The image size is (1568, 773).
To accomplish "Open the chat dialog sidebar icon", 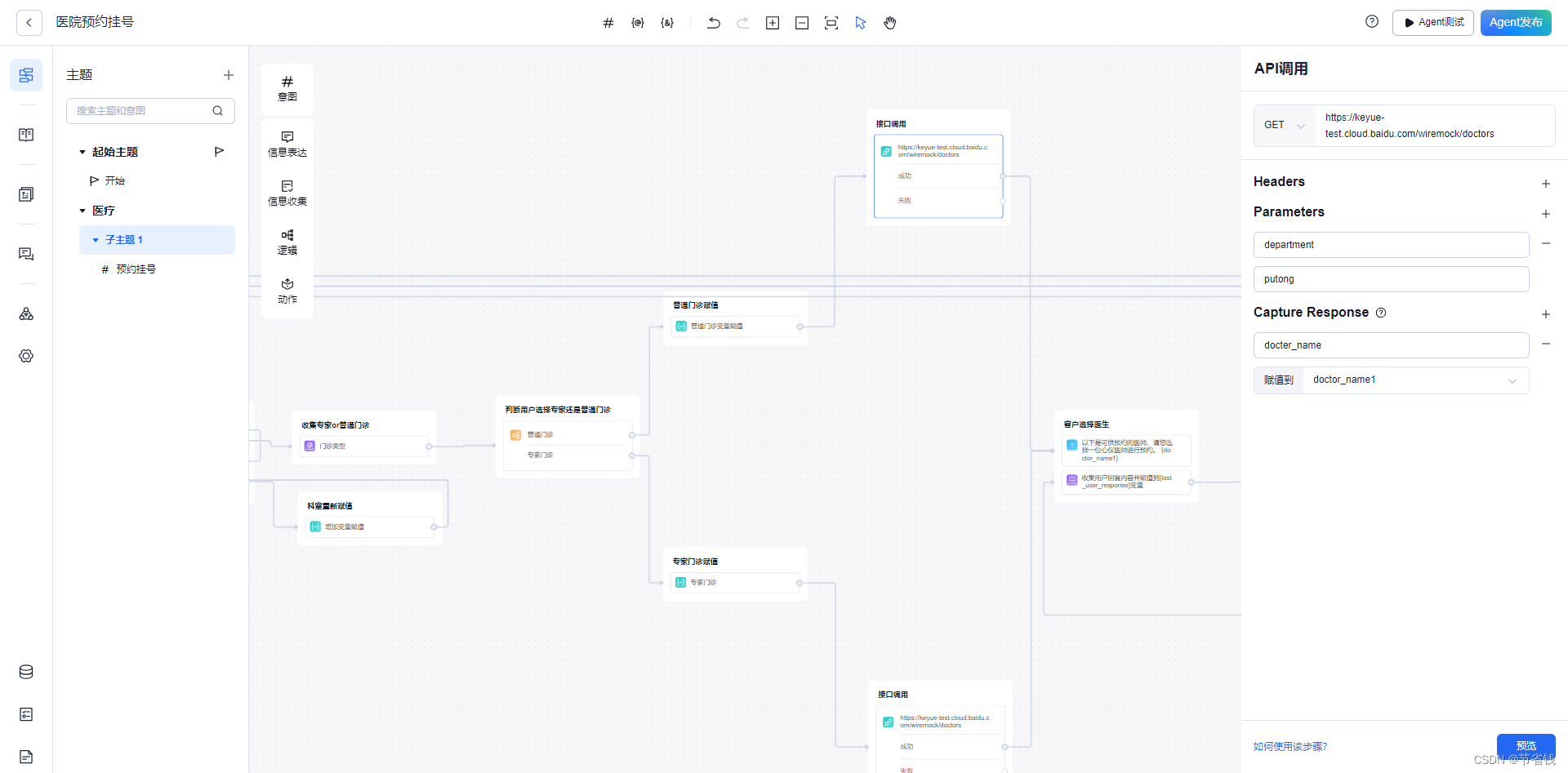I will (x=26, y=254).
